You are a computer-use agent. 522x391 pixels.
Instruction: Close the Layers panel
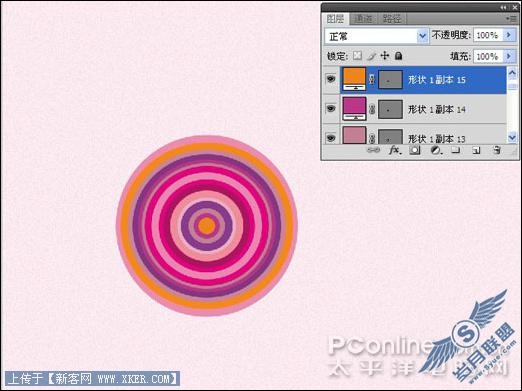click(514, 7)
